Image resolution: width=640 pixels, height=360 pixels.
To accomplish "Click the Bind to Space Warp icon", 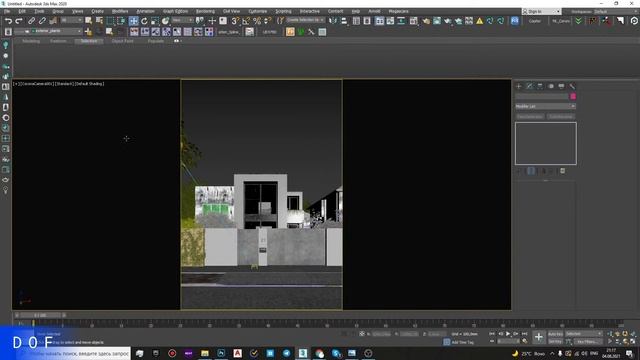I will coord(53,21).
